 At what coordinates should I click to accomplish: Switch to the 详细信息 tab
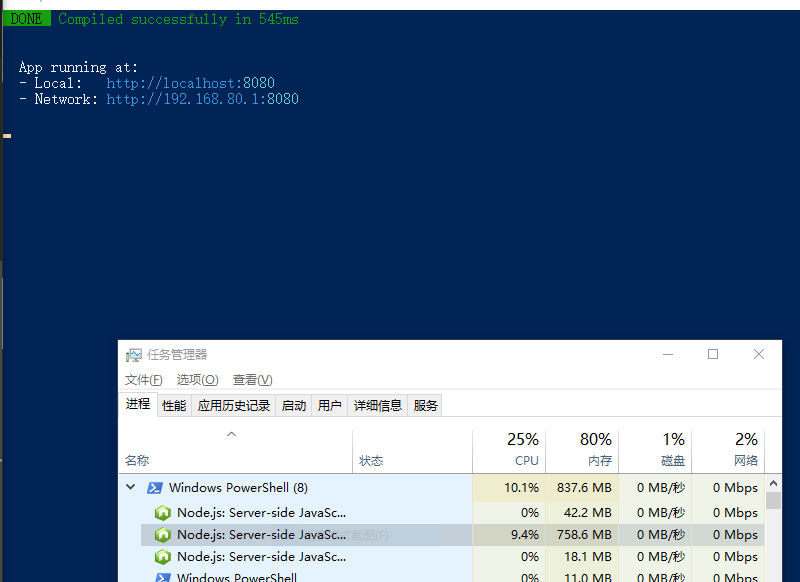[378, 406]
